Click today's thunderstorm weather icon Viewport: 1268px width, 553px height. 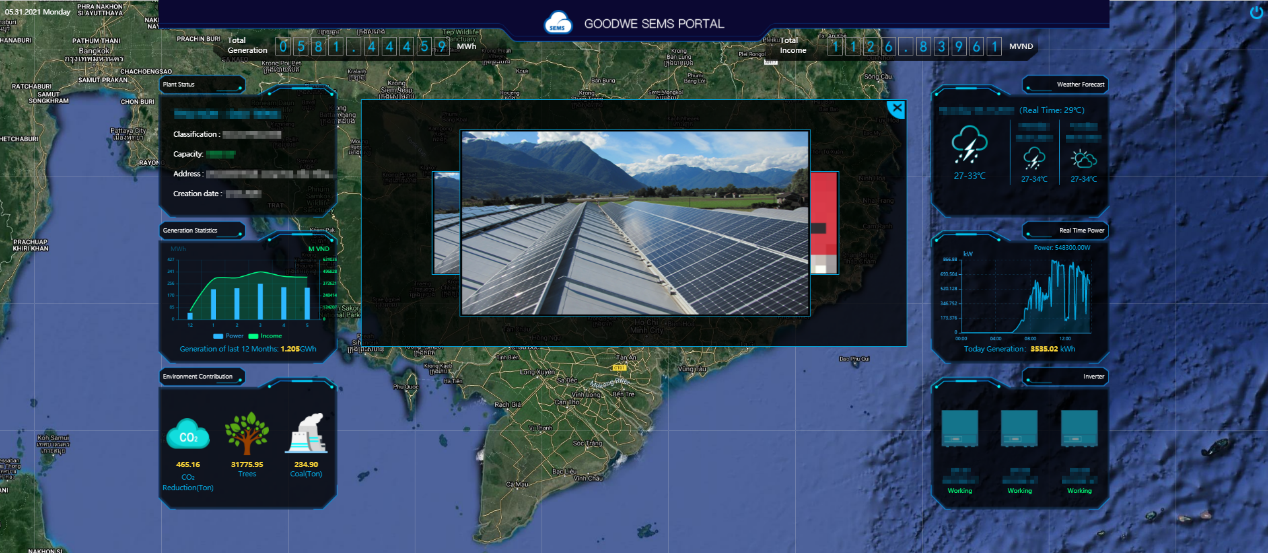point(969,146)
